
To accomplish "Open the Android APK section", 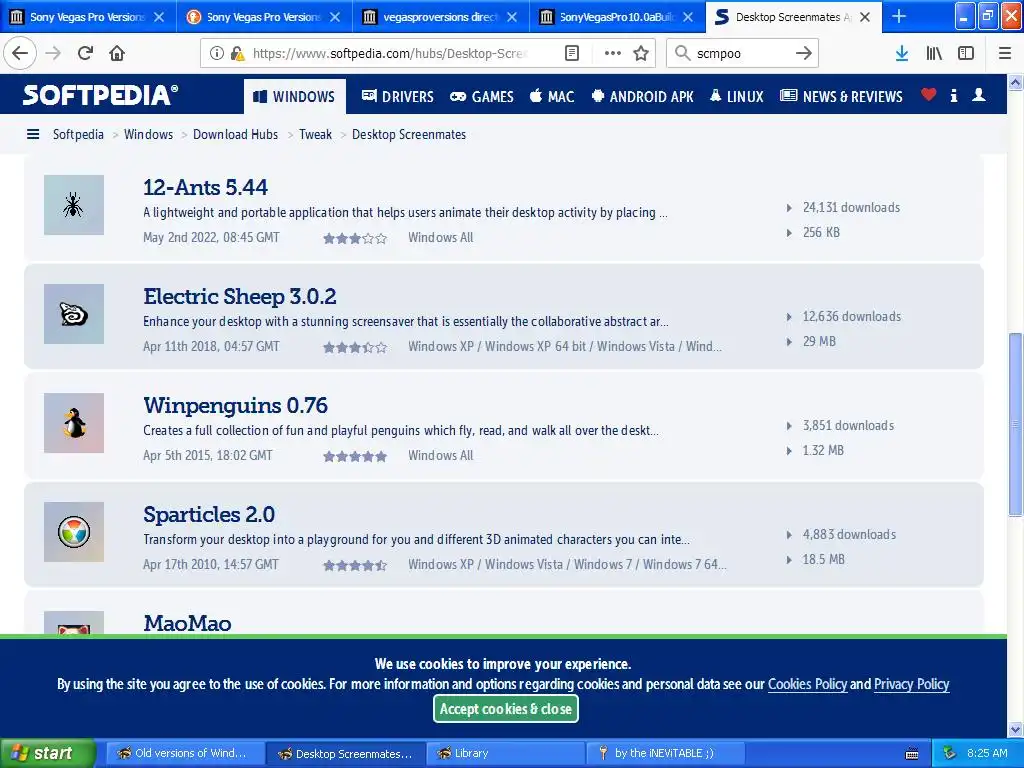I will (642, 97).
